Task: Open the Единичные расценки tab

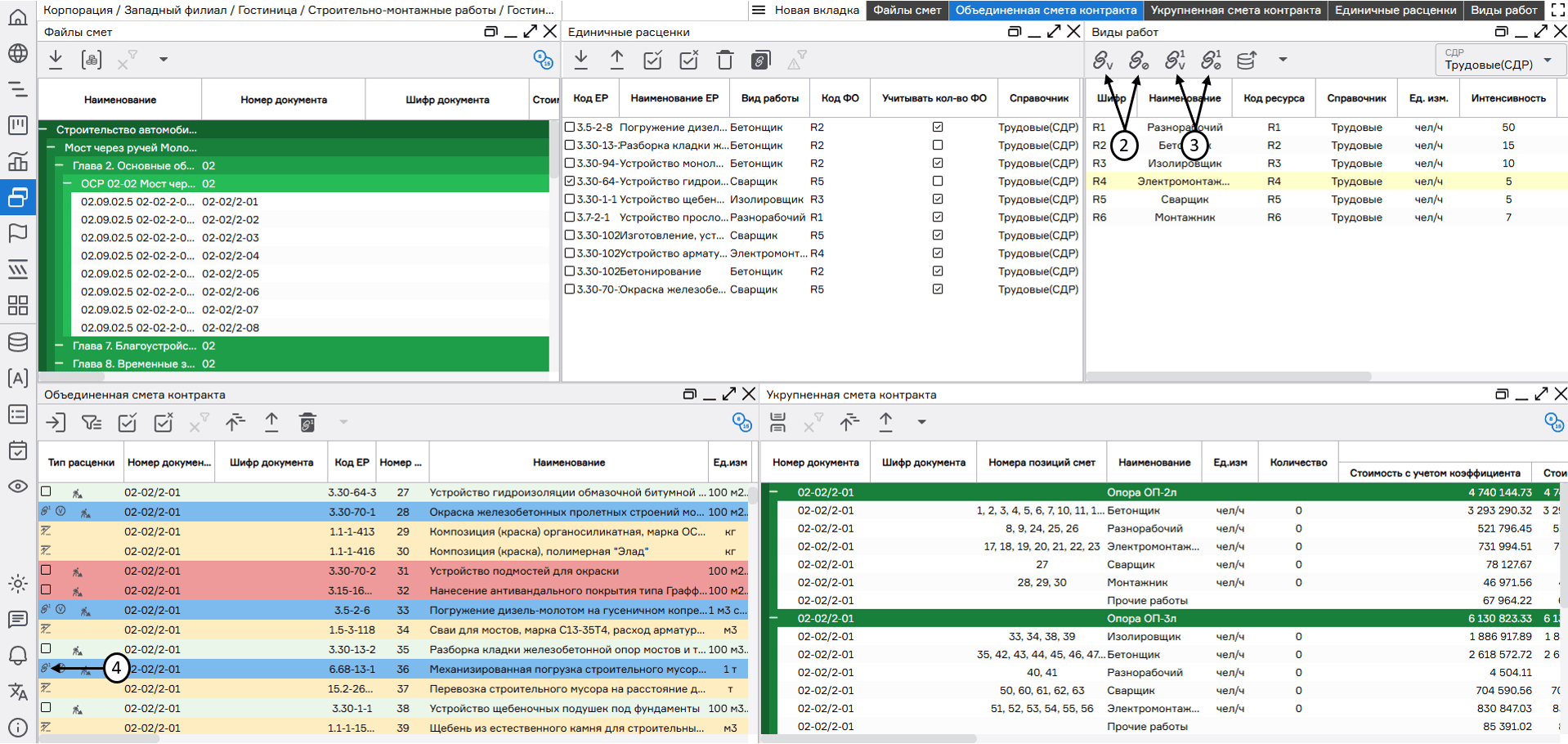Action: pos(1395,10)
